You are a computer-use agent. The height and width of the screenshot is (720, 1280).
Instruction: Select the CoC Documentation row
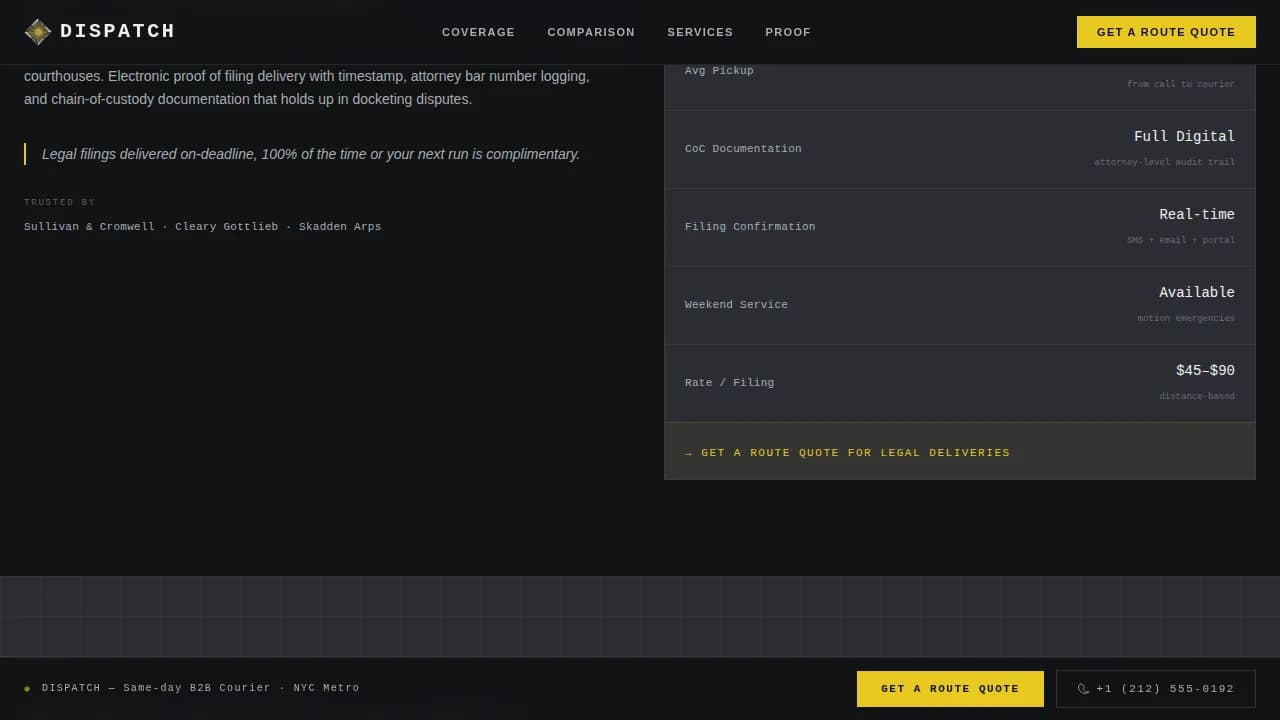pyautogui.click(x=959, y=149)
